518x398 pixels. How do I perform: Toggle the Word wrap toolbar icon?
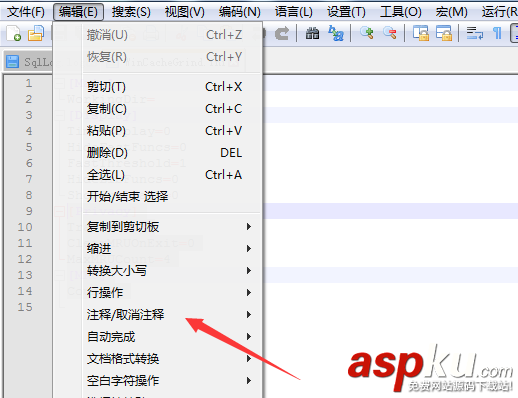[475, 33]
